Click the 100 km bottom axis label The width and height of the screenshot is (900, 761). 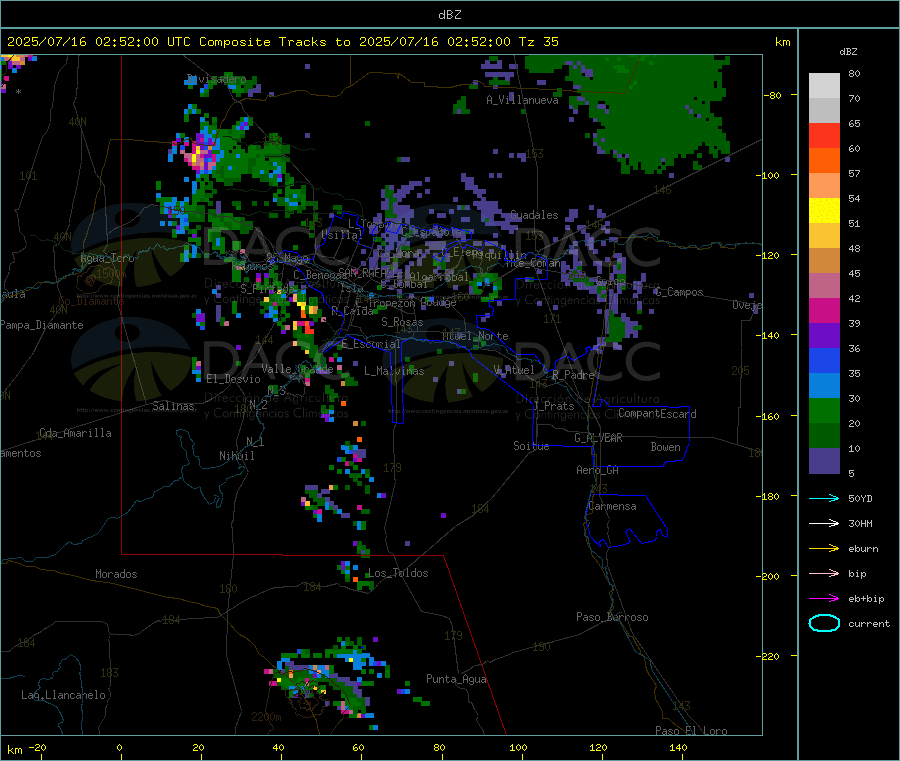click(x=518, y=748)
